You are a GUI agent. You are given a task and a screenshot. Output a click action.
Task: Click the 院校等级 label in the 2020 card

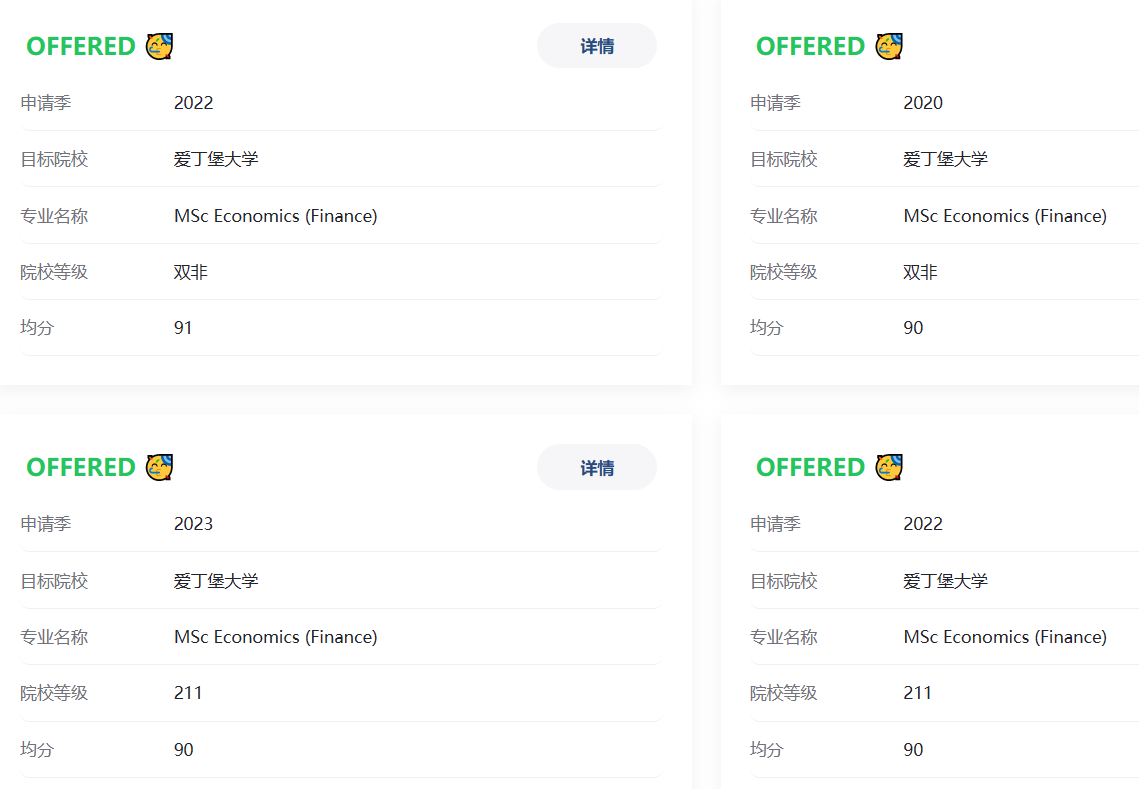[783, 272]
